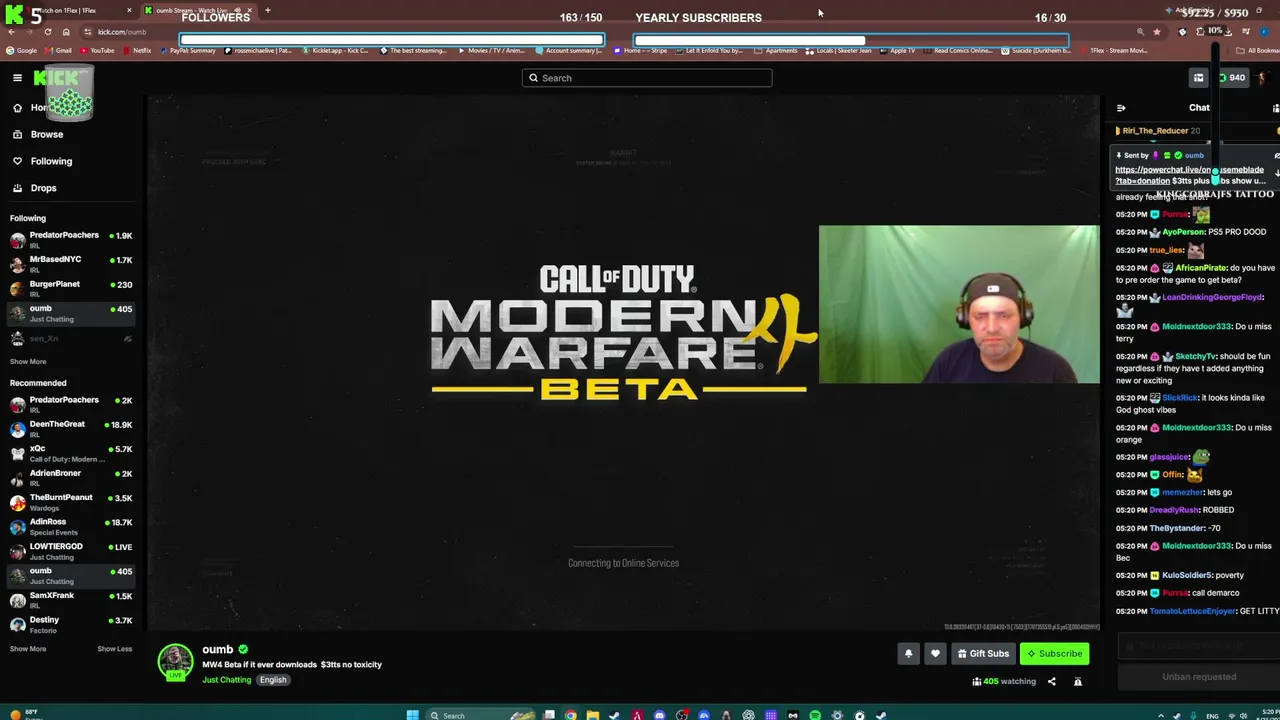
Task: Open LOWTIERGOD channel avatar
Action: [17, 551]
